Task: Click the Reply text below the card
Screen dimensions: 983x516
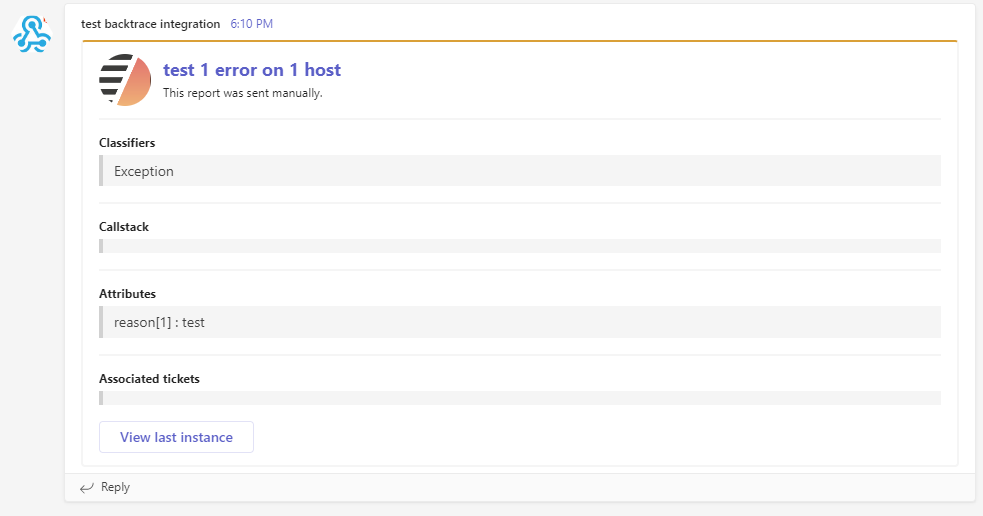Action: click(x=115, y=487)
